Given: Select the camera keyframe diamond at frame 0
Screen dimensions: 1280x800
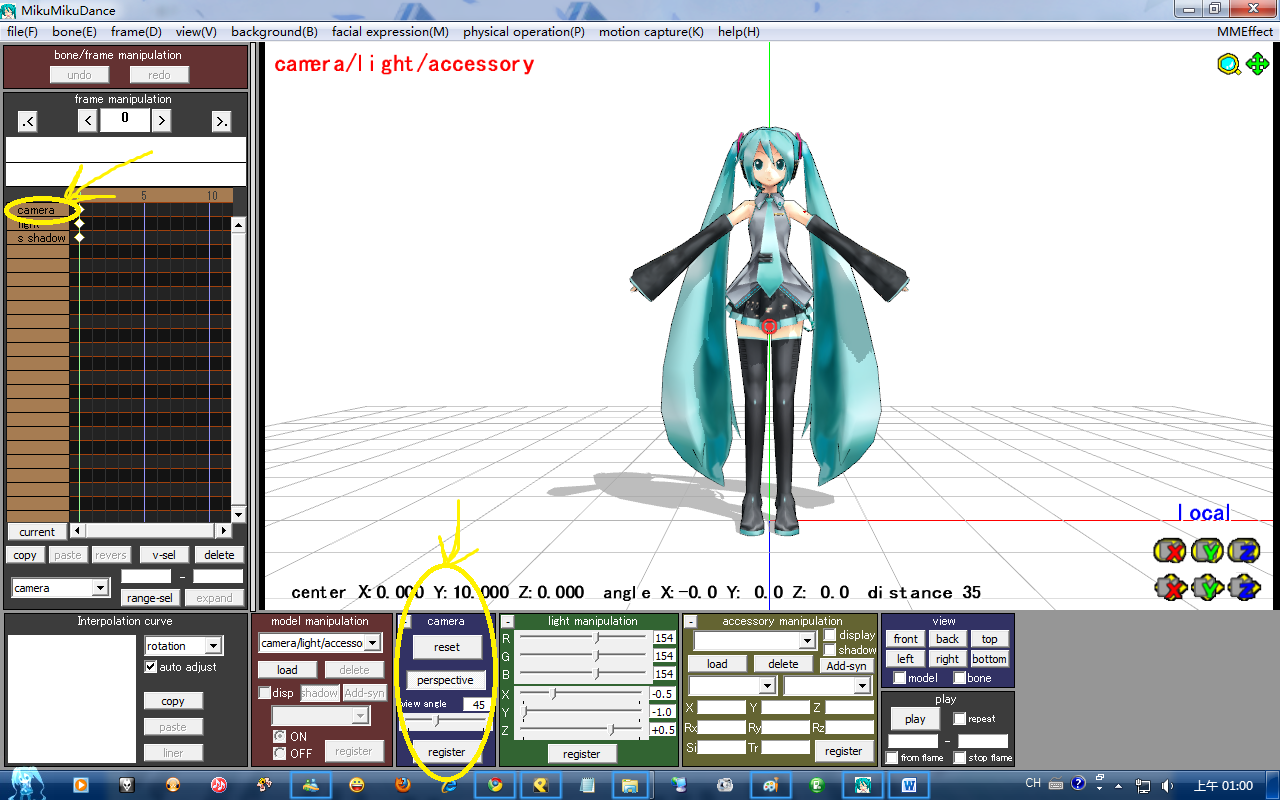Looking at the screenshot, I should click(x=80, y=210).
